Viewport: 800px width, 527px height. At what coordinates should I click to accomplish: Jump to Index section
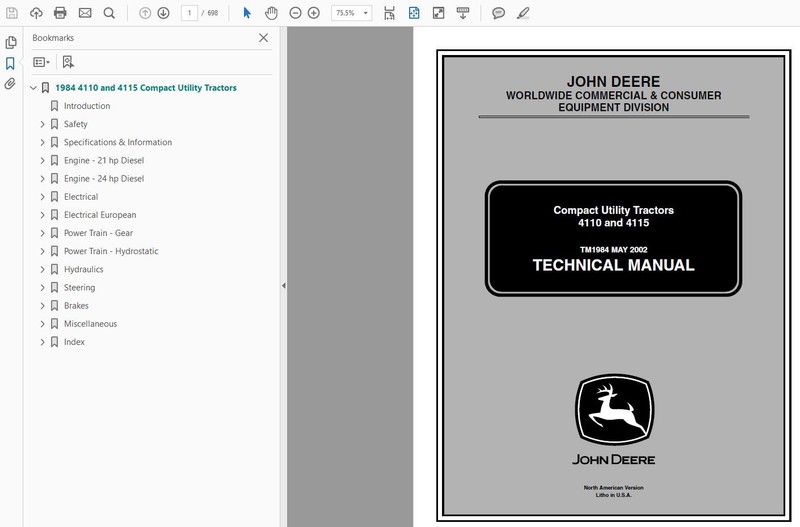coord(74,342)
